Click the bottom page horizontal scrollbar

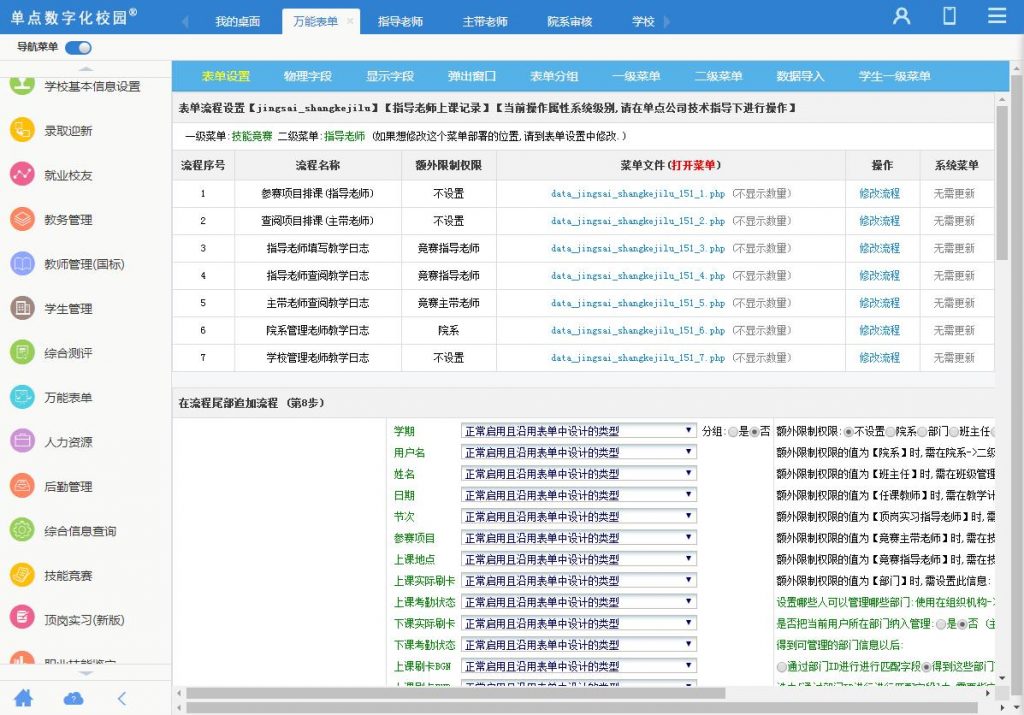point(582,708)
